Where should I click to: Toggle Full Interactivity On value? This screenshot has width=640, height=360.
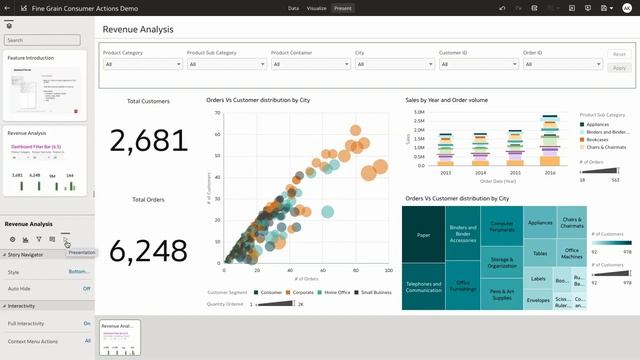87,323
